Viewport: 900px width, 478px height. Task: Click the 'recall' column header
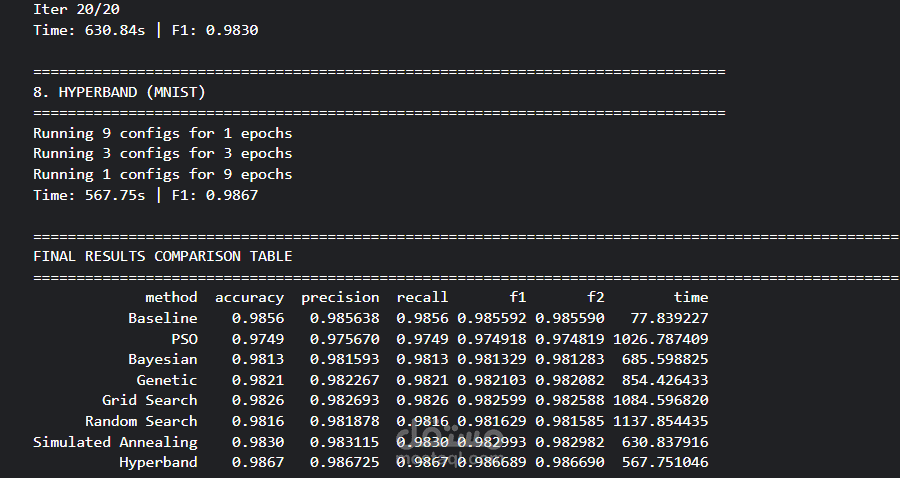tap(422, 297)
